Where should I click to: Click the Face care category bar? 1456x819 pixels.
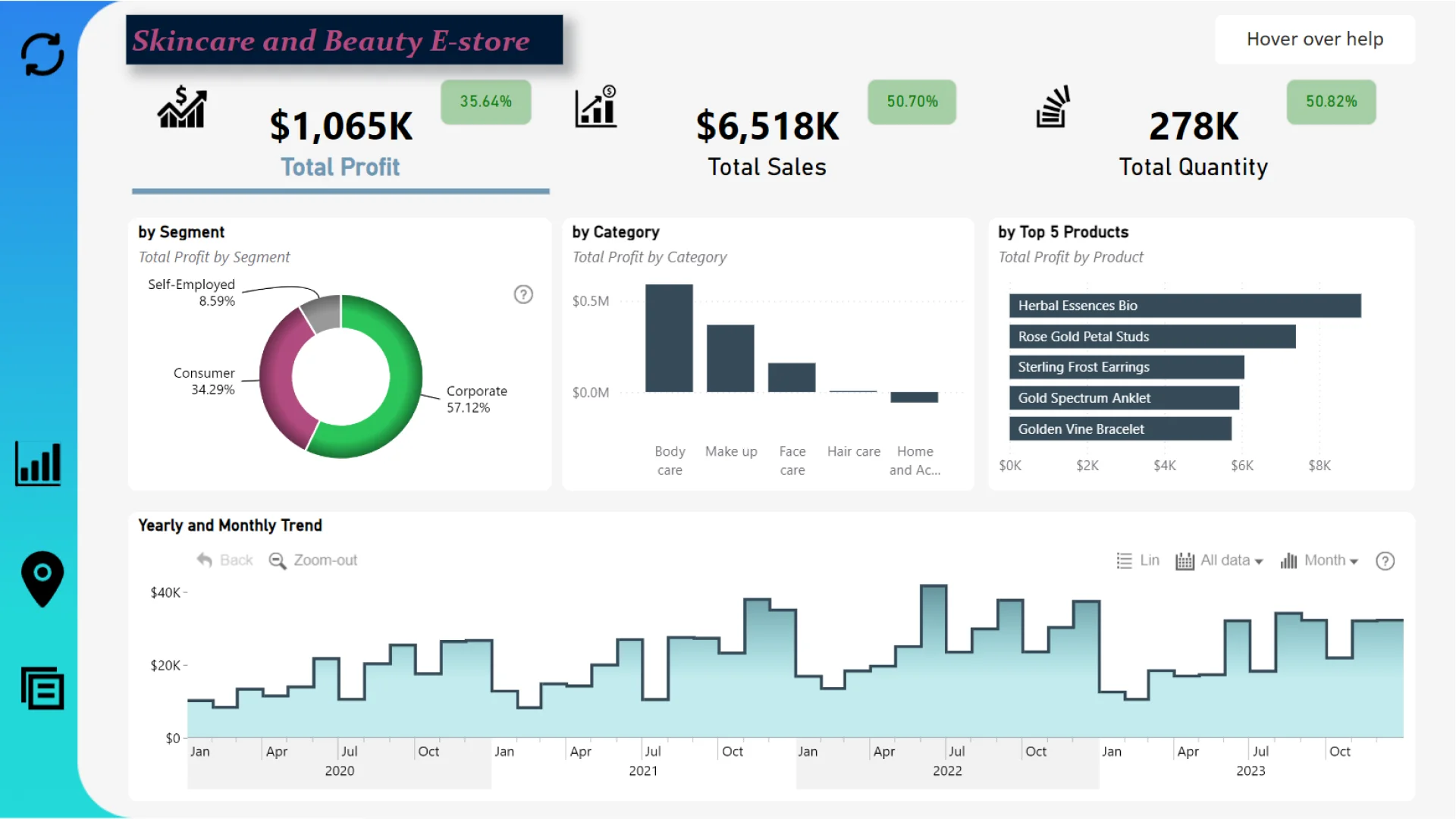pyautogui.click(x=792, y=378)
